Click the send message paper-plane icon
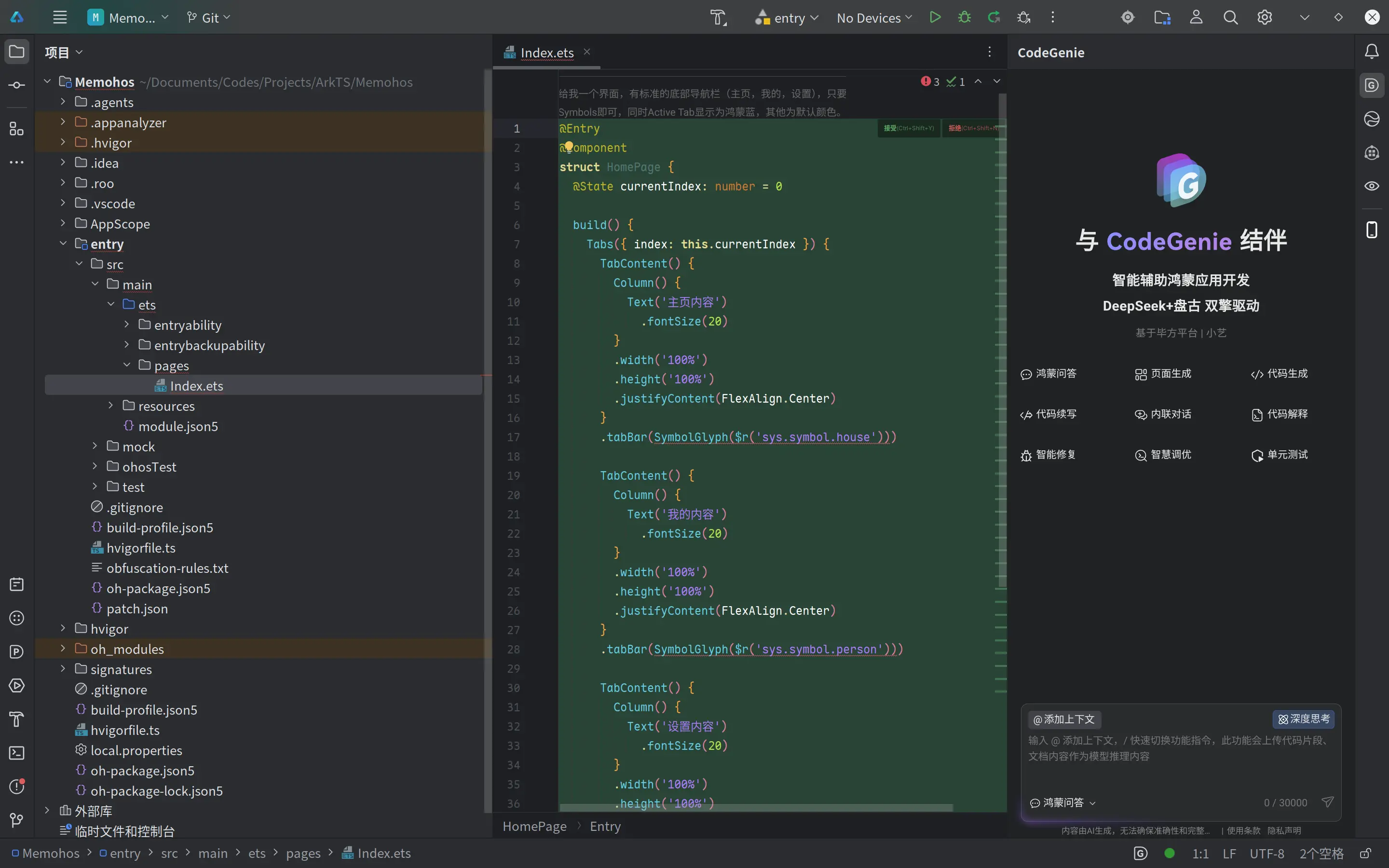This screenshot has height=868, width=1389. coord(1328,802)
